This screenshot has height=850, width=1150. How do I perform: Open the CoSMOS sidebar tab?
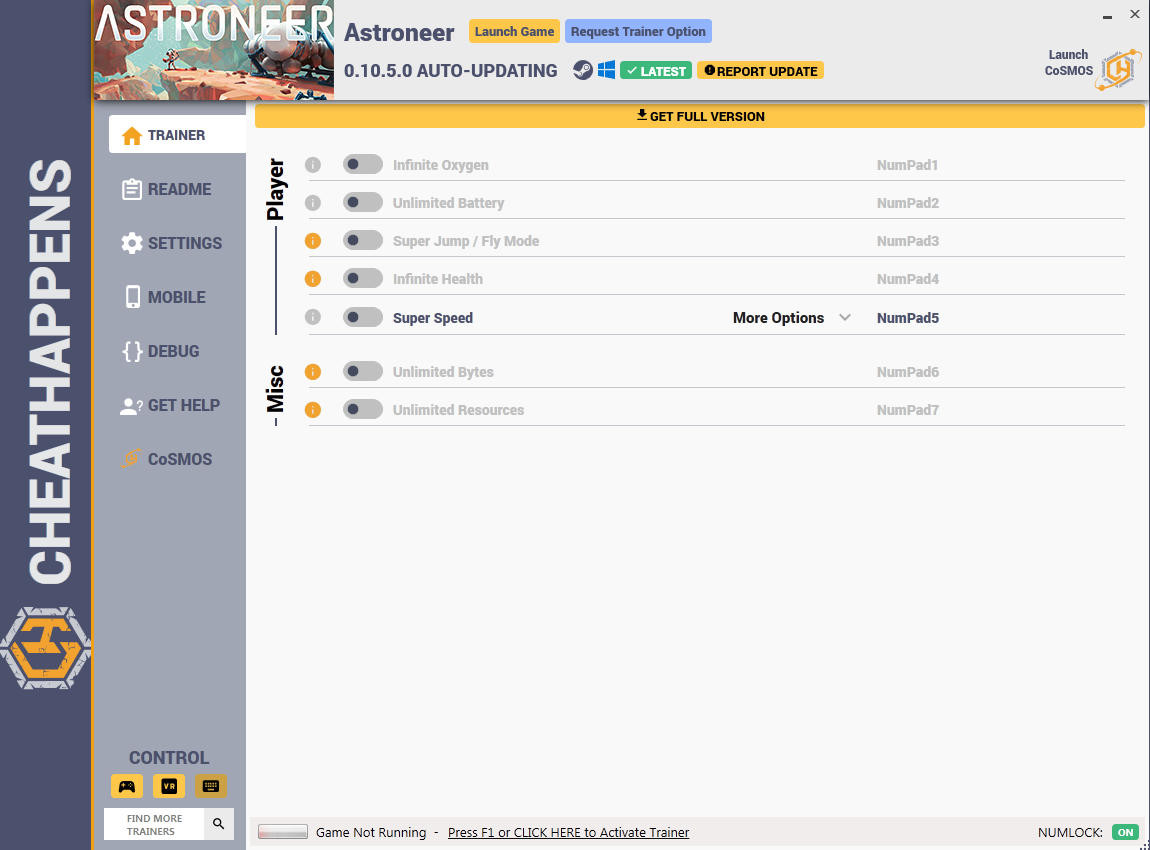167,459
